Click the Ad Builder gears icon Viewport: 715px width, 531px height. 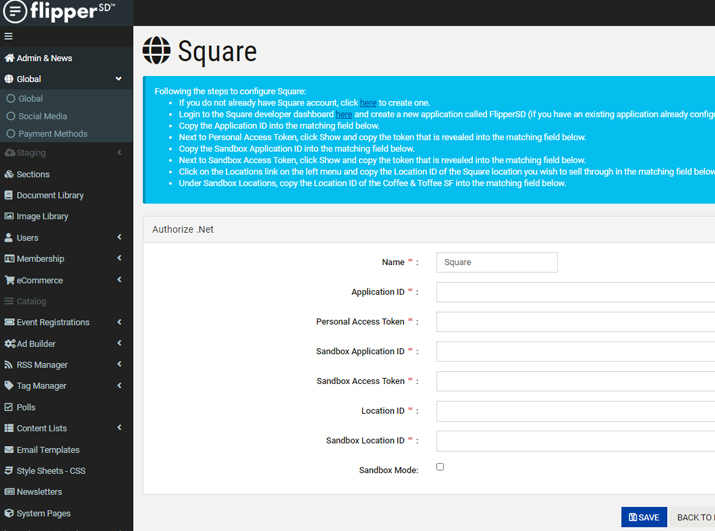point(10,344)
